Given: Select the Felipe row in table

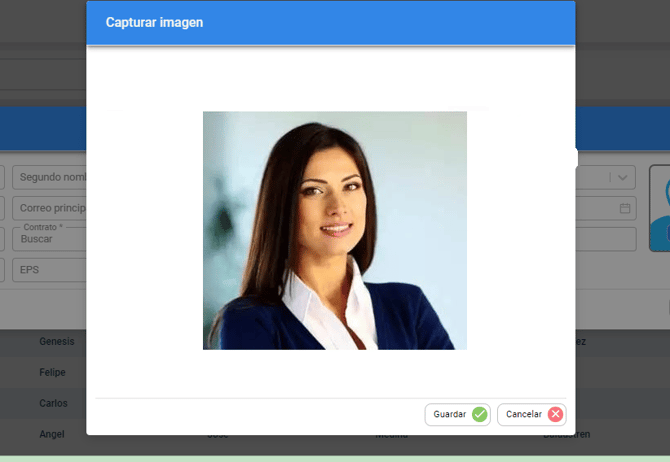Looking at the screenshot, I should (x=52, y=372).
